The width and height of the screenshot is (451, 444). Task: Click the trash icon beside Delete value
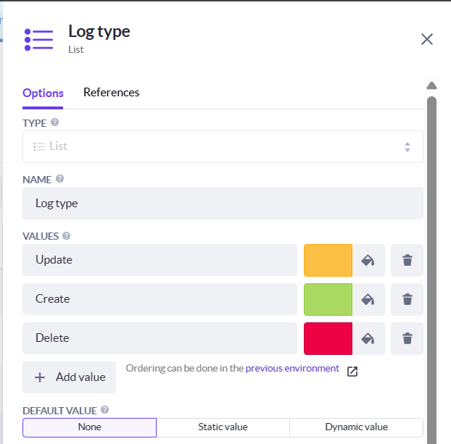coord(407,338)
